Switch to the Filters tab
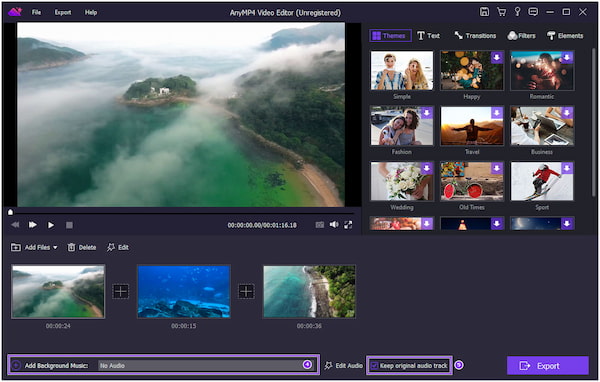Screen dimensions: 600x382 (522, 36)
